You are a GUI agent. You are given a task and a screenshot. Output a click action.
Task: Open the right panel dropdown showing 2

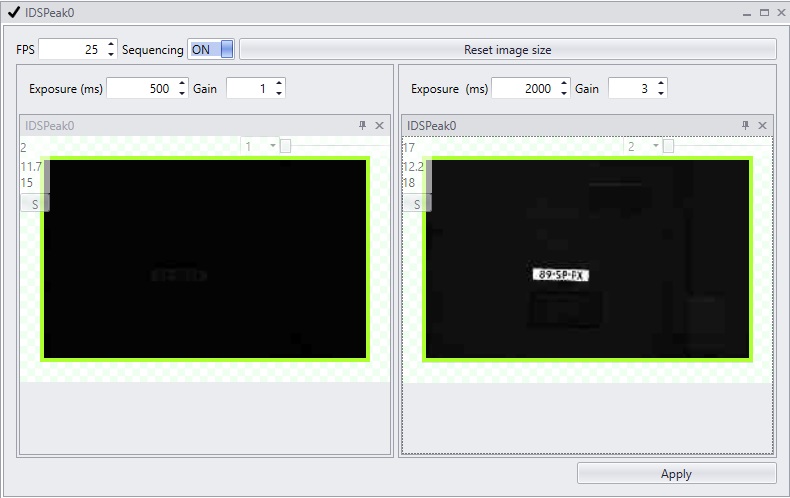coord(642,146)
